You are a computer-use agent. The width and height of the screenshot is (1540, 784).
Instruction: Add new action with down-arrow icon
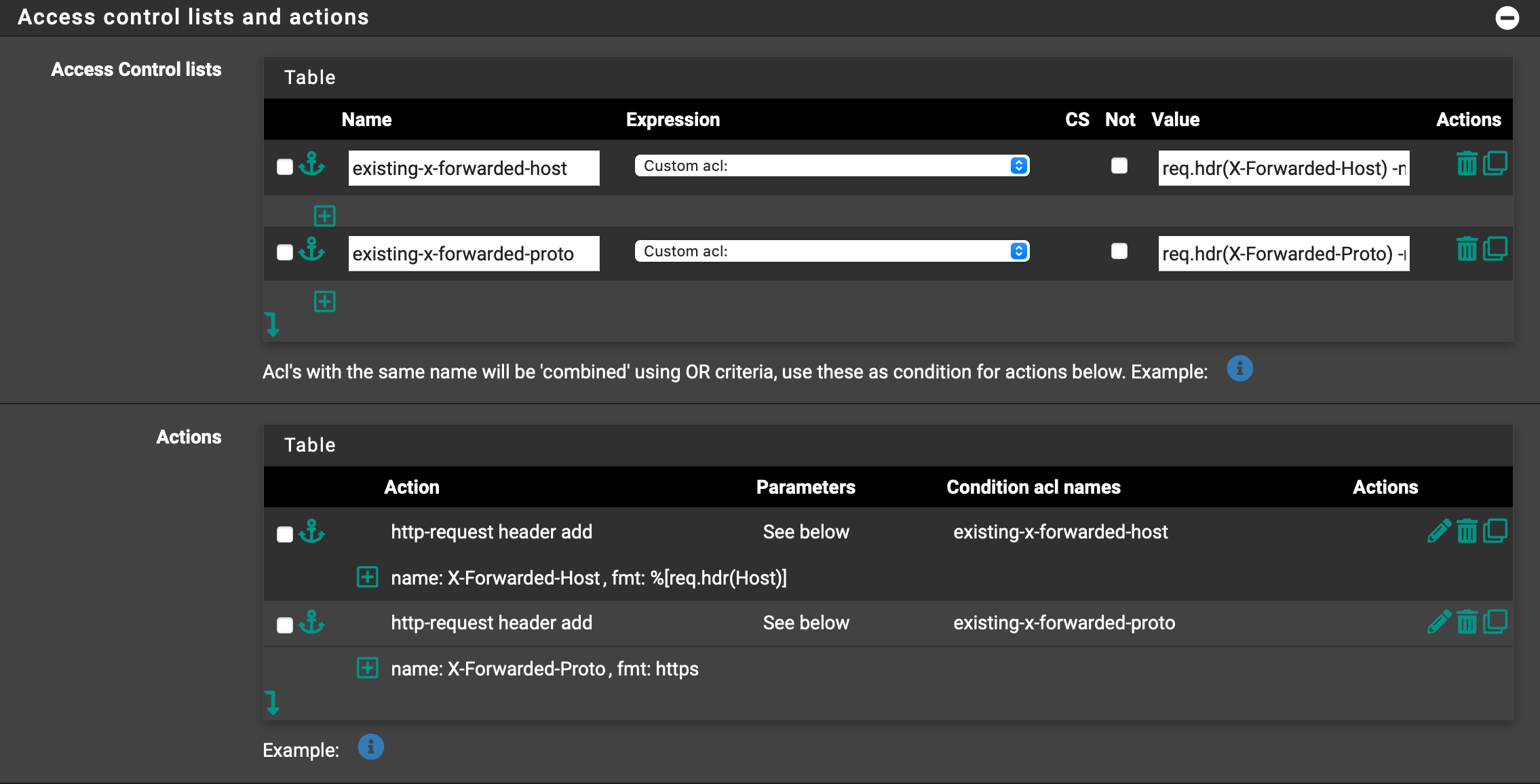272,703
